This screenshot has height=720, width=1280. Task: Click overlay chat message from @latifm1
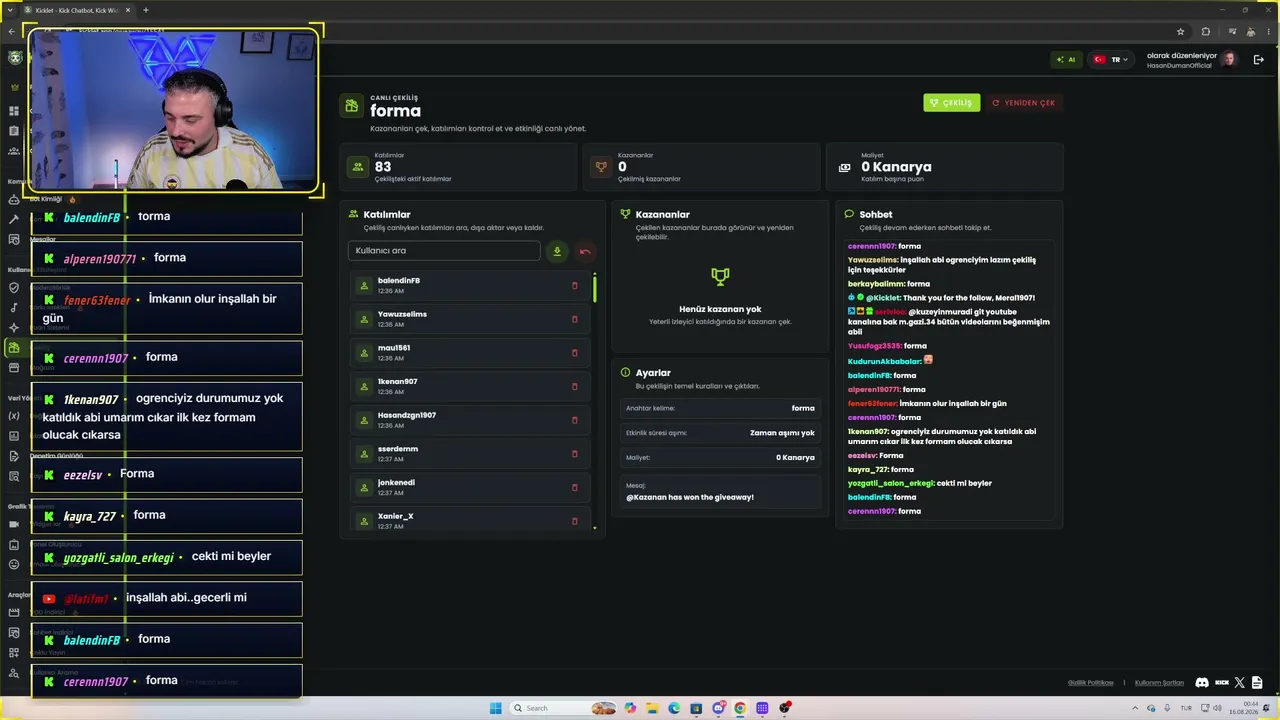point(167,598)
